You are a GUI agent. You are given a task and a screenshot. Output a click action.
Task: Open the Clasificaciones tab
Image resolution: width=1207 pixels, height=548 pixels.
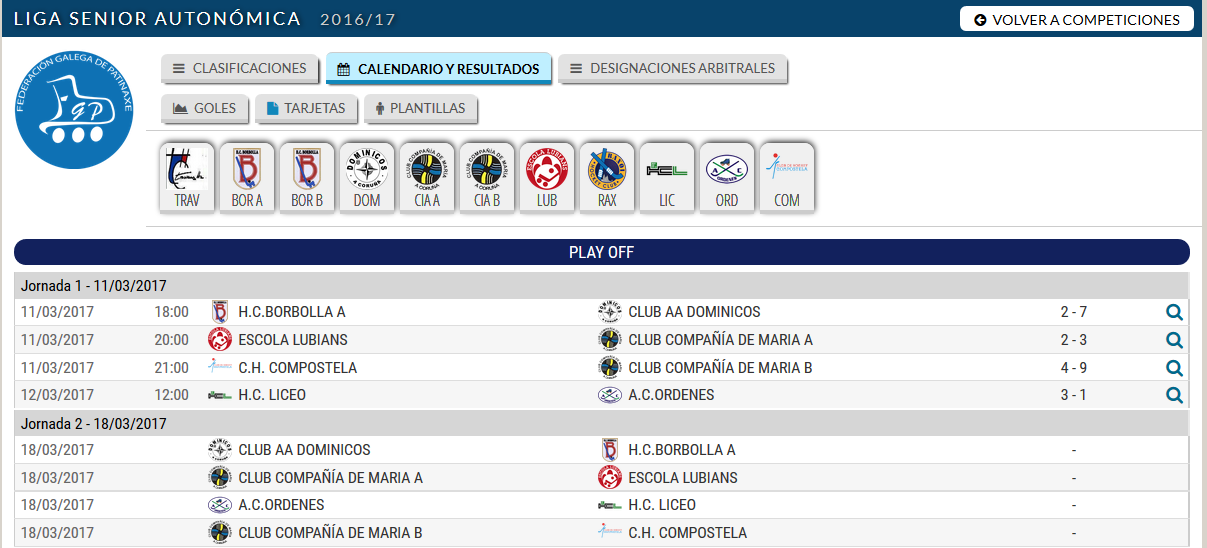pos(240,68)
